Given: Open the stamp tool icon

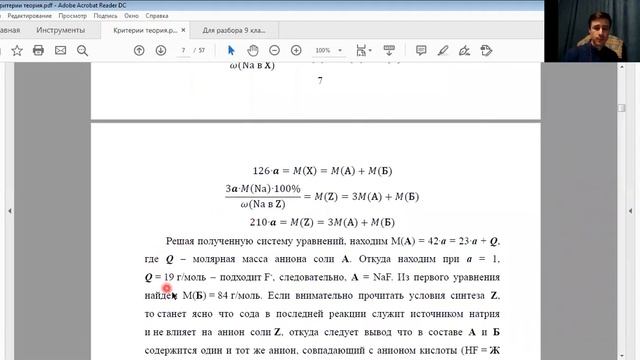Looking at the screenshot, I should [486, 50].
